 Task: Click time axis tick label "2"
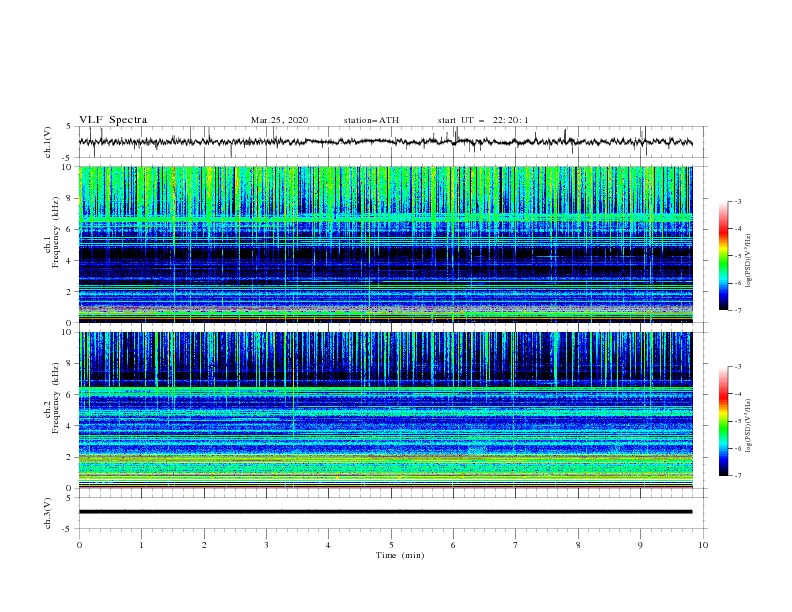click(204, 545)
